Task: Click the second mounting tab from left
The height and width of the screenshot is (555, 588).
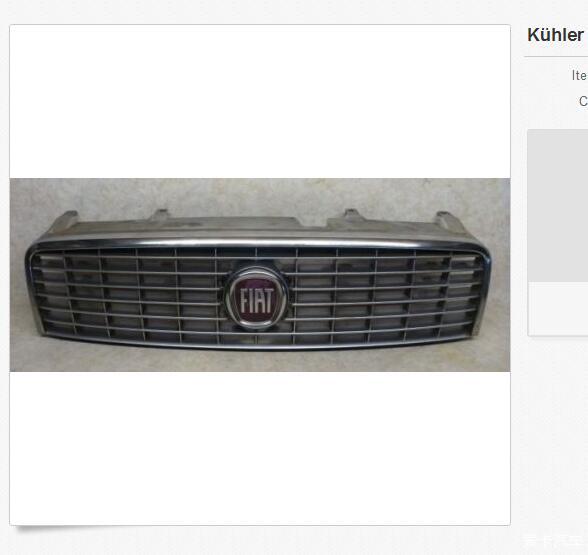Action: [160, 215]
